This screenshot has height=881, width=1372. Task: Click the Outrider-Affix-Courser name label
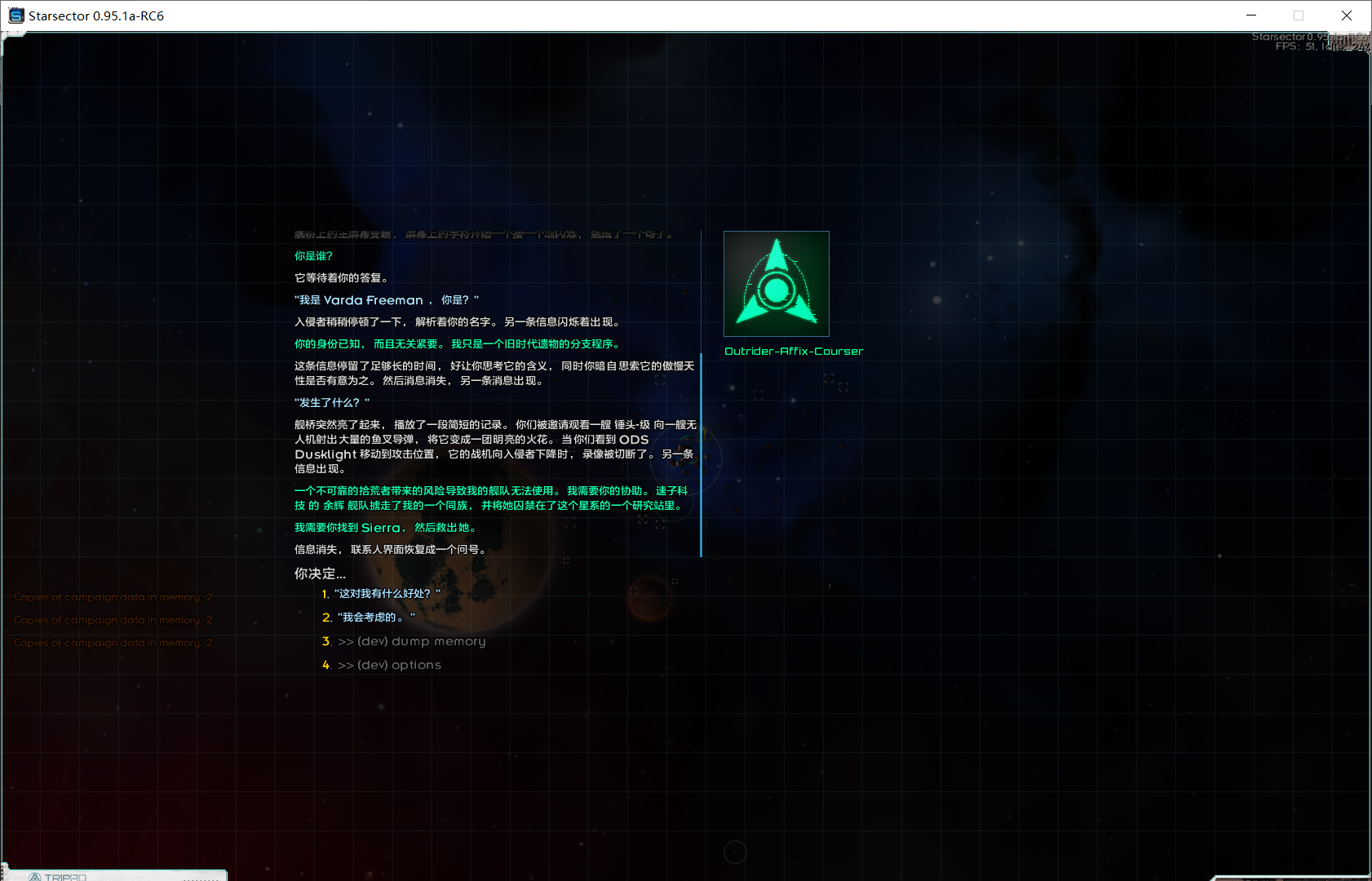[793, 352]
